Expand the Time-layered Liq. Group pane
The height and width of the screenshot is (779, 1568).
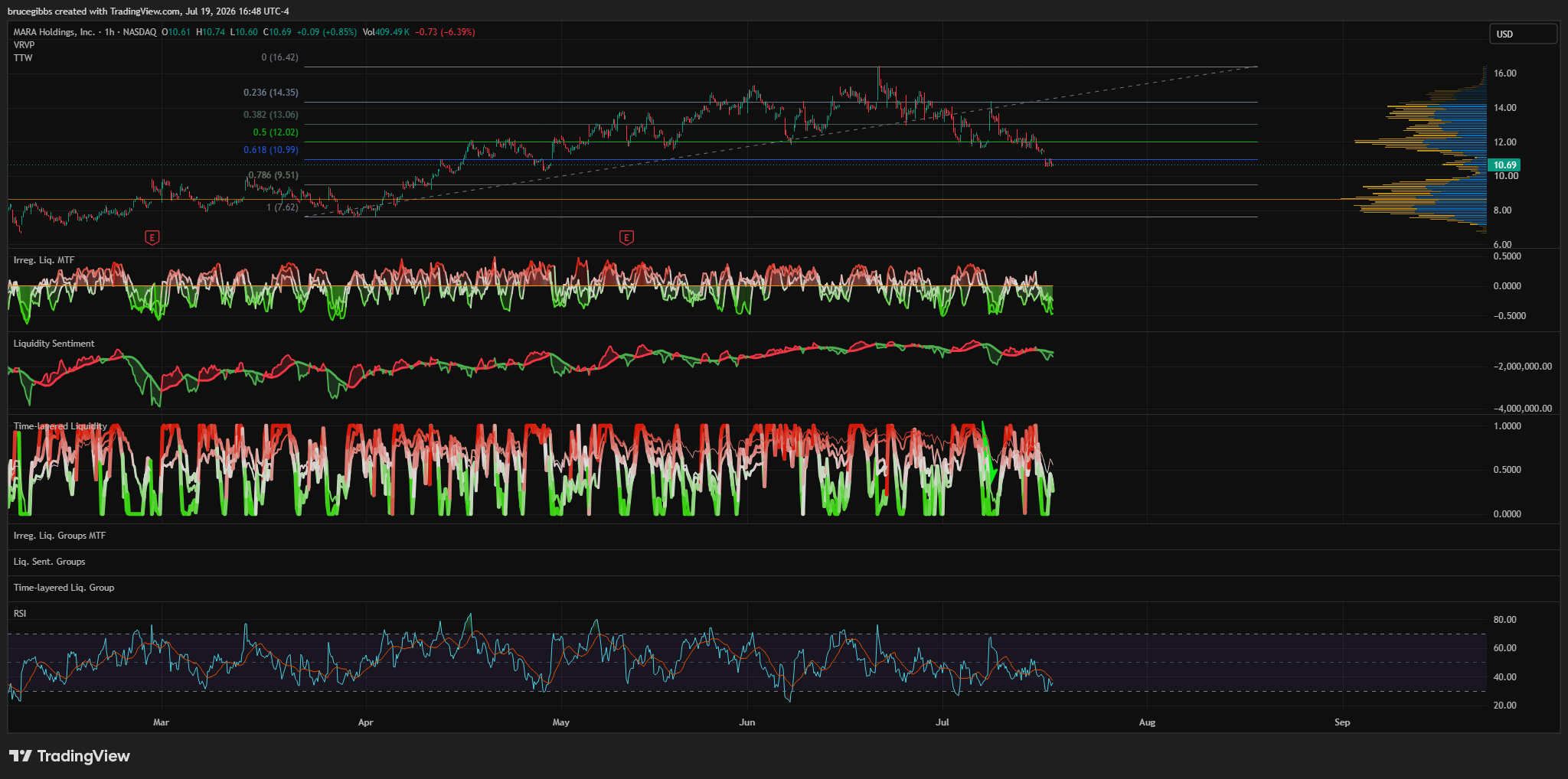tap(64, 588)
